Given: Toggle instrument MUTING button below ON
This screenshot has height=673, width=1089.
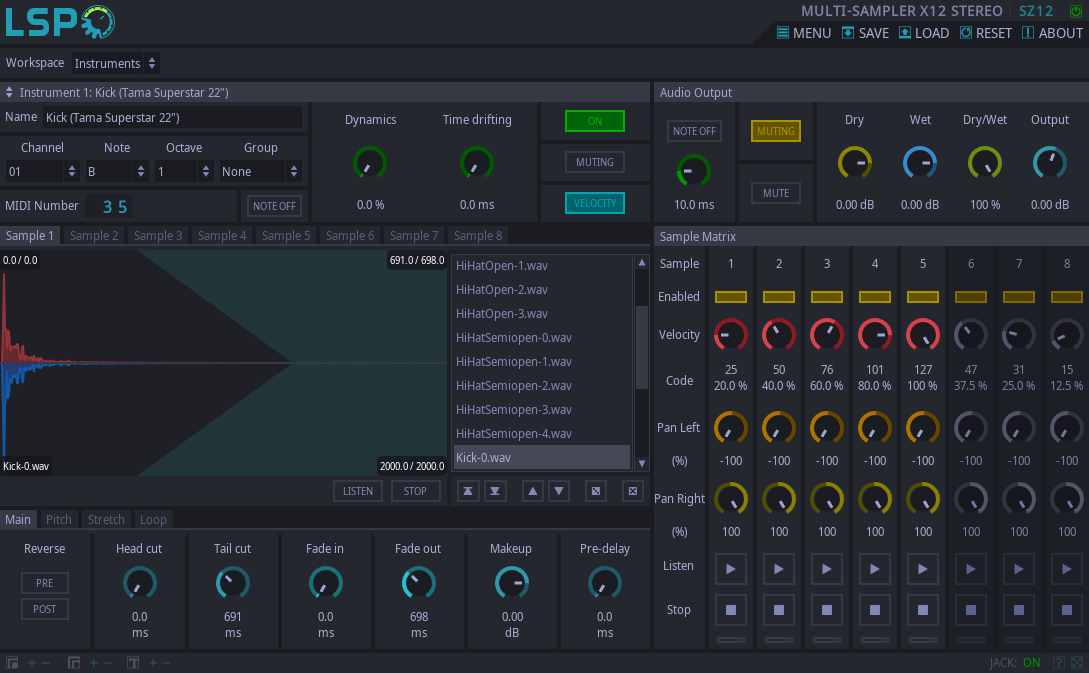Looking at the screenshot, I should (595, 162).
